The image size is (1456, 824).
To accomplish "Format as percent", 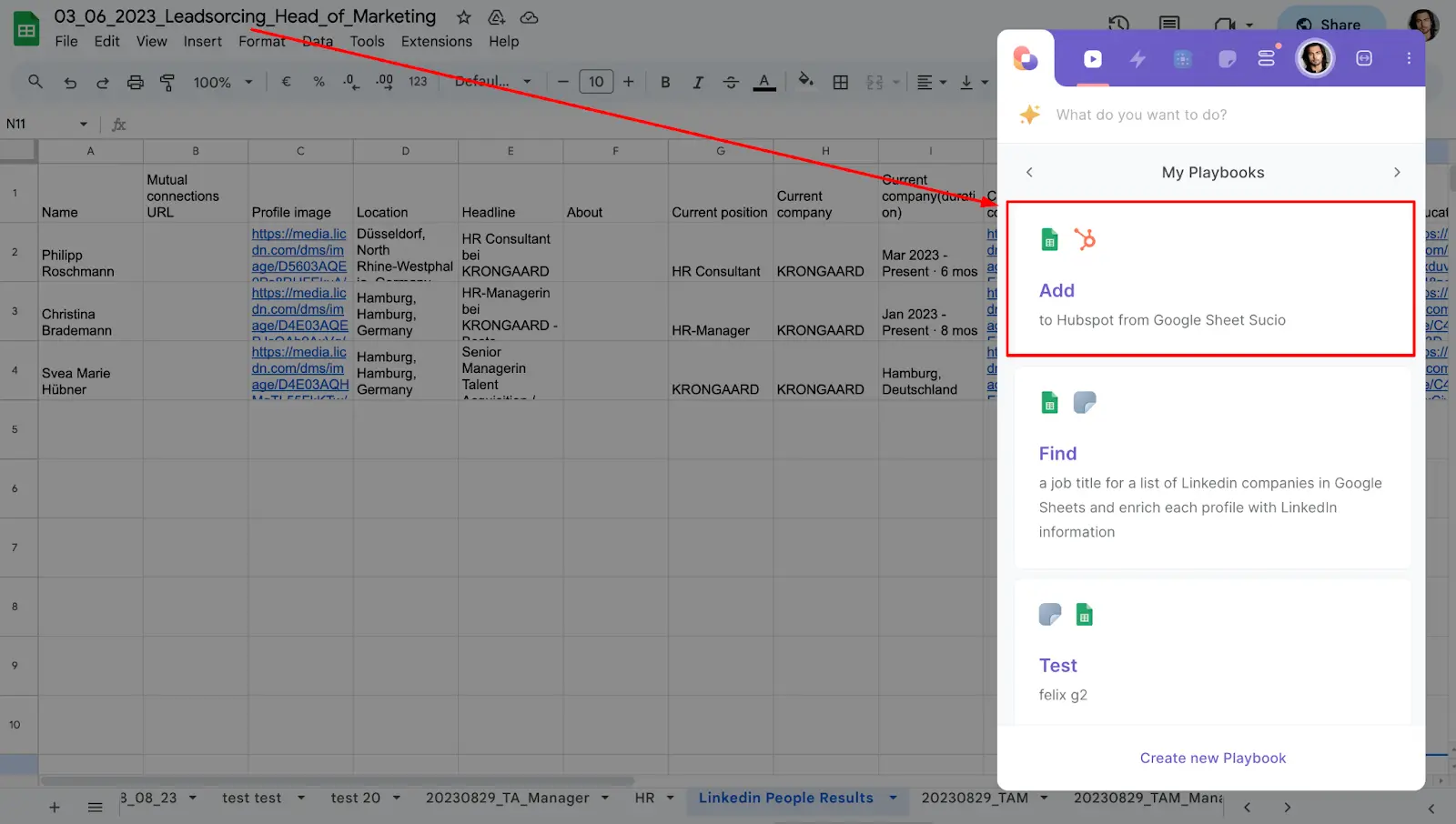I will 318,82.
